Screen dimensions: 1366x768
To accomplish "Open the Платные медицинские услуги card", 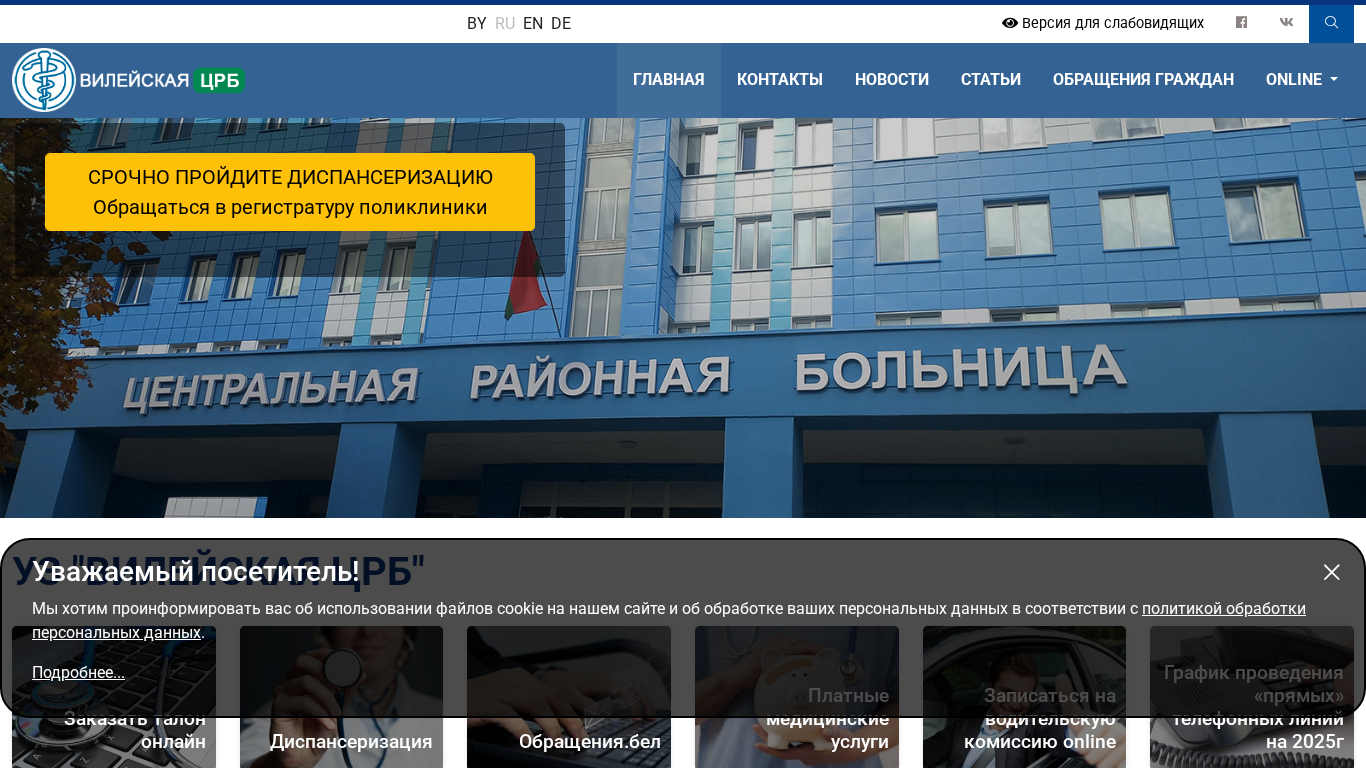I will point(797,697).
